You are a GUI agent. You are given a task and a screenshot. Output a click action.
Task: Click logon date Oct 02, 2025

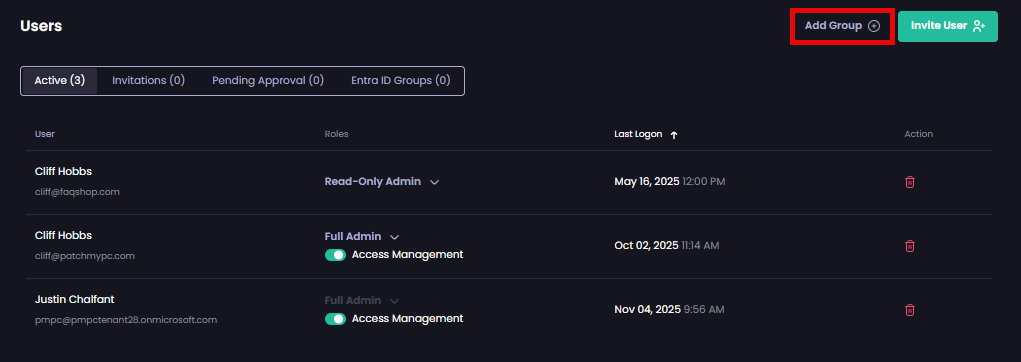click(647, 245)
